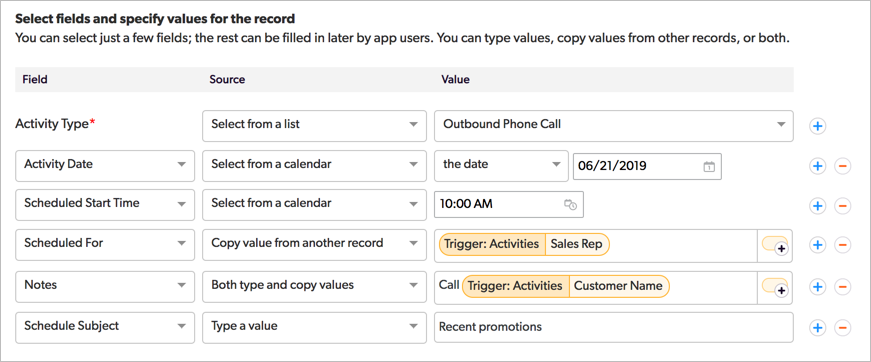
Task: Open the Notes field dropdown
Action: 105,286
